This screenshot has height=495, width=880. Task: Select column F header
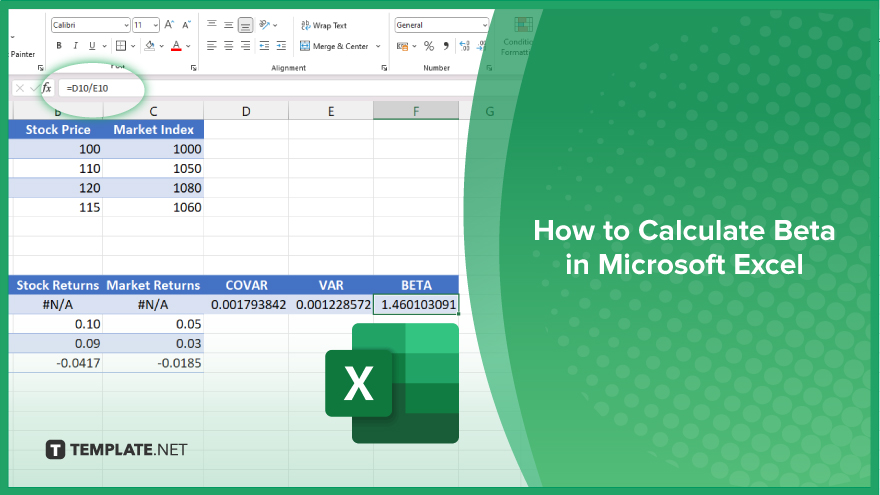click(x=416, y=111)
